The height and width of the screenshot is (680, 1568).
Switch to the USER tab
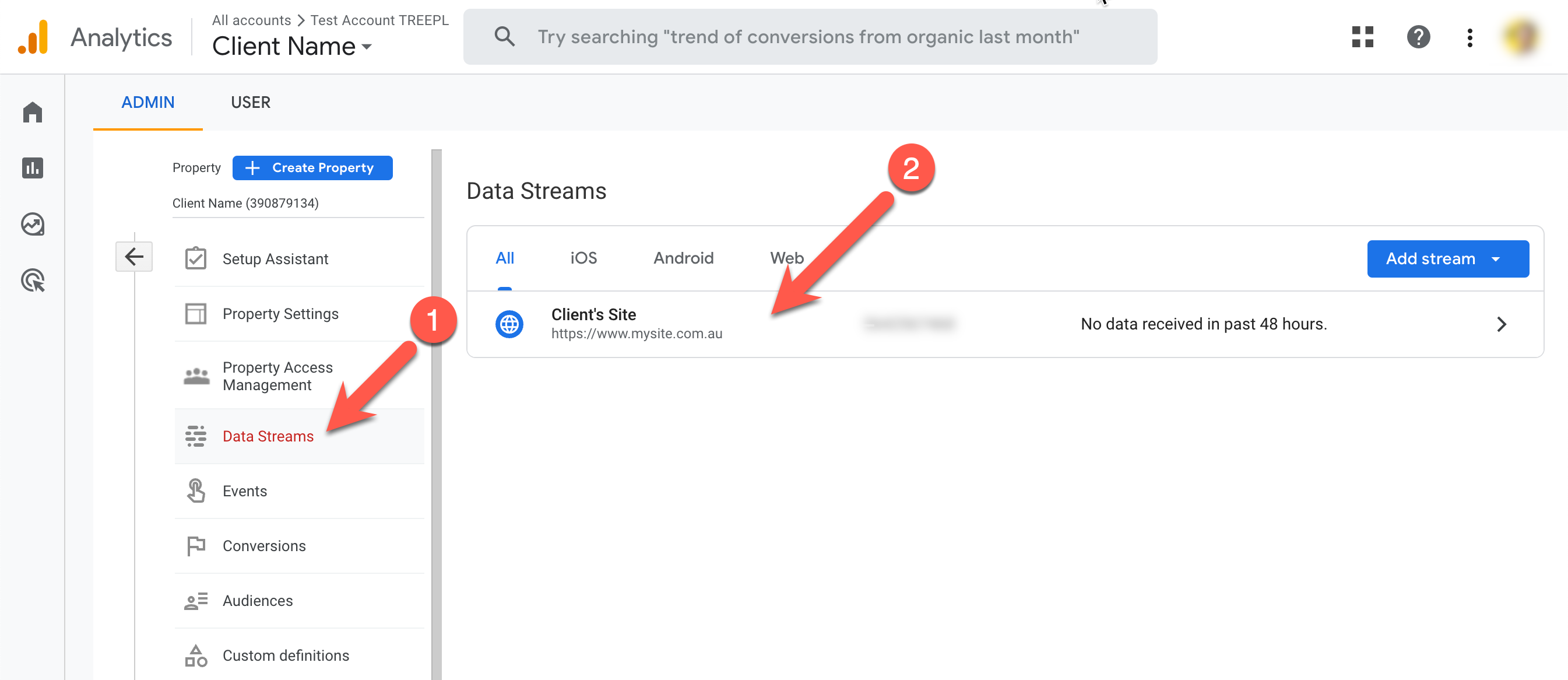250,102
